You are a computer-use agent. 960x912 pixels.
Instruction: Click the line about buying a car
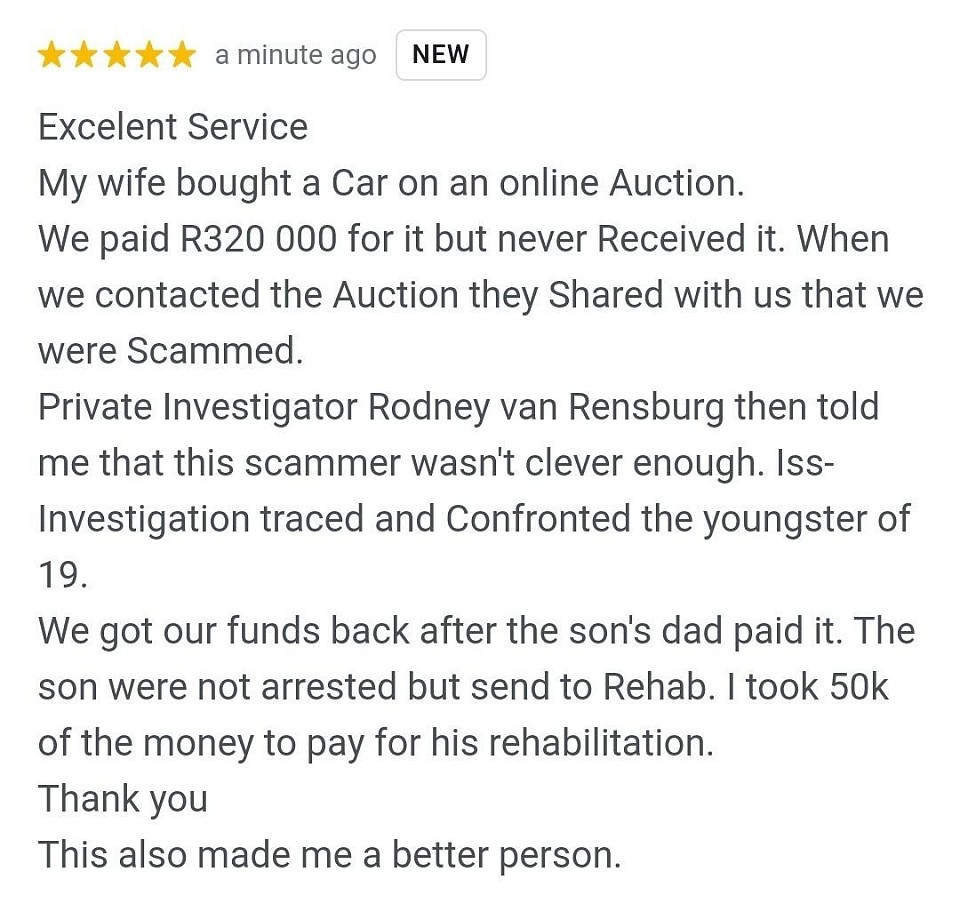click(388, 183)
